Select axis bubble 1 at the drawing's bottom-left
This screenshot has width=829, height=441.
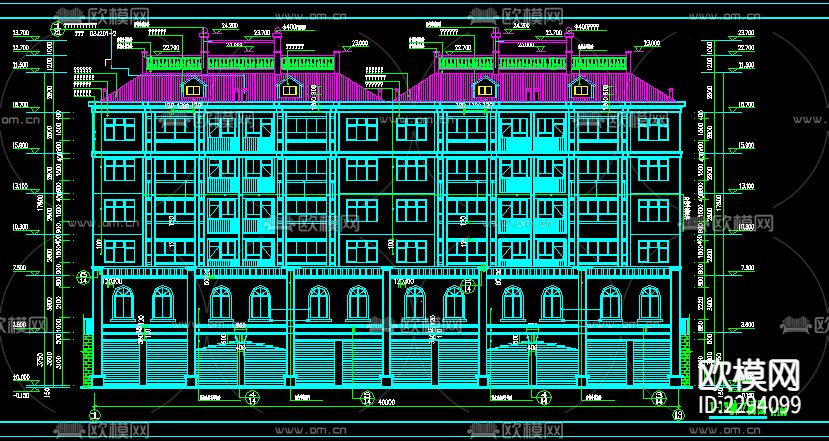tap(94, 415)
